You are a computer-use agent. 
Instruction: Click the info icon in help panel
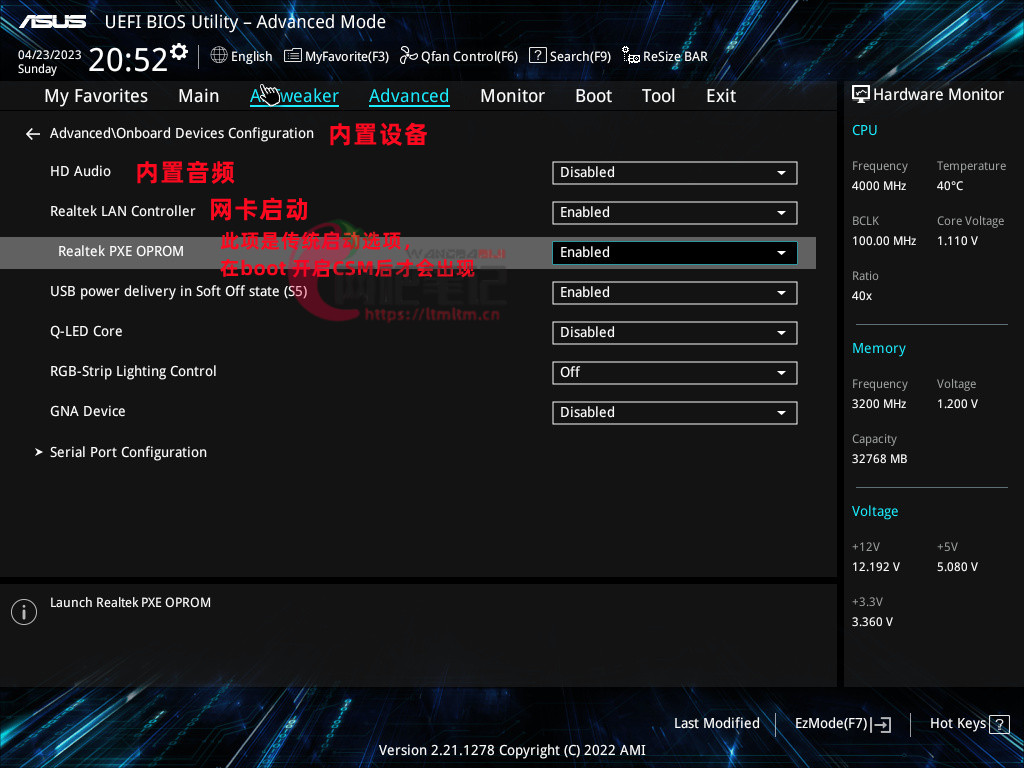pyautogui.click(x=24, y=612)
